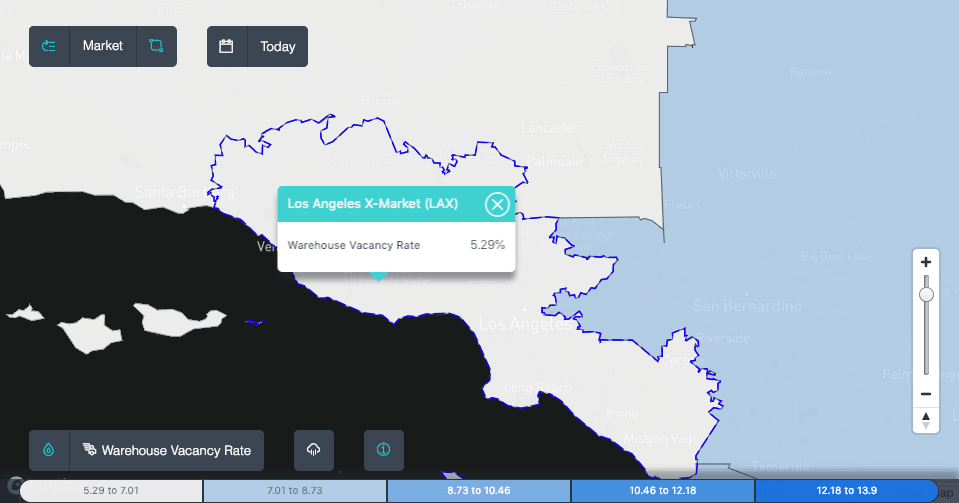The height and width of the screenshot is (503, 959).
Task: Select the boundary shape icon right of Market
Action: 156,46
